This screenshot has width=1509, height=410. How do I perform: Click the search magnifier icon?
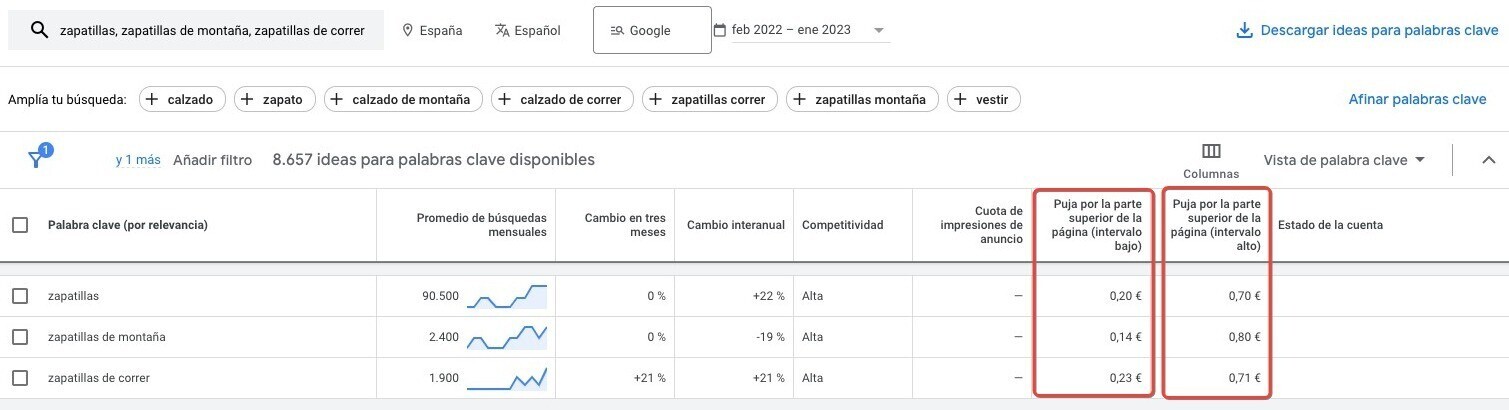(40, 30)
